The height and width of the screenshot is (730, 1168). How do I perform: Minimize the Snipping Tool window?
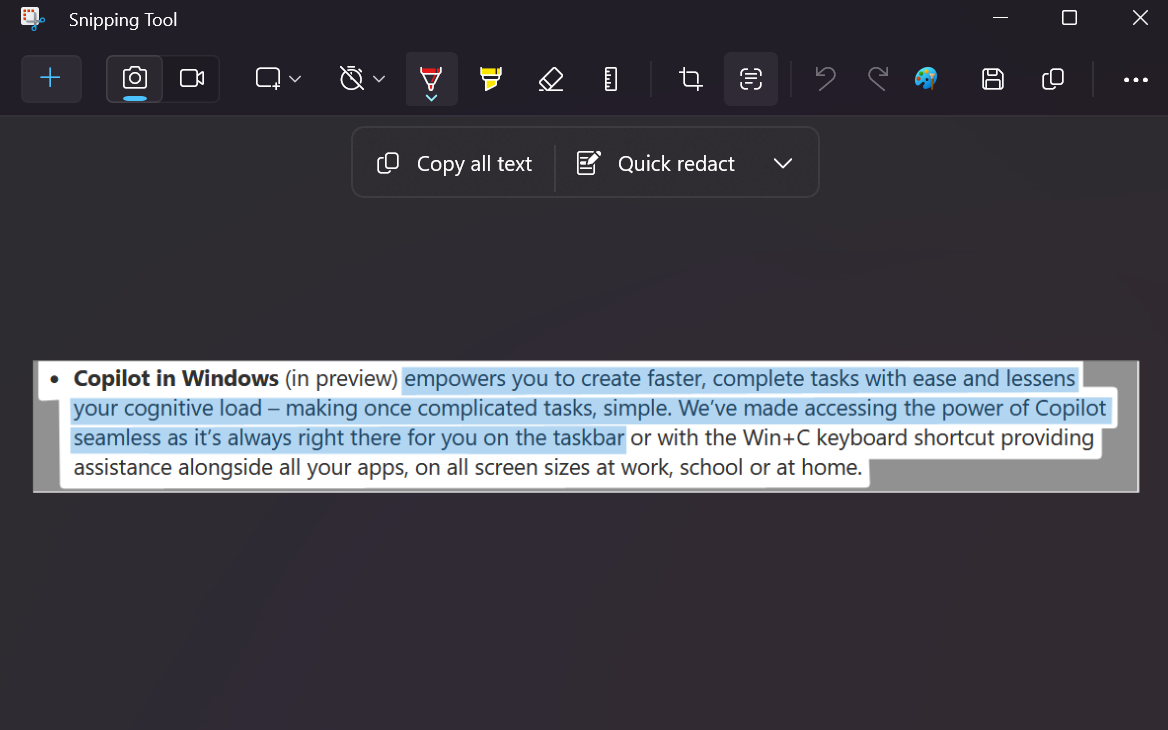coord(1000,18)
